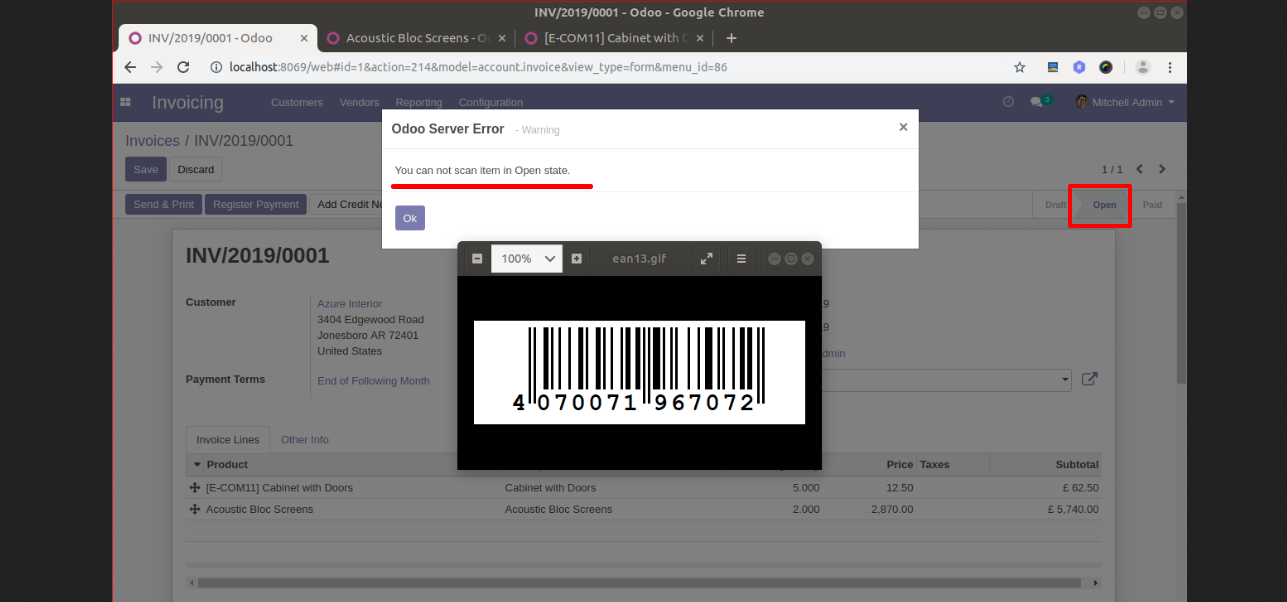
Task: Click the browser back arrow
Action: pos(130,67)
